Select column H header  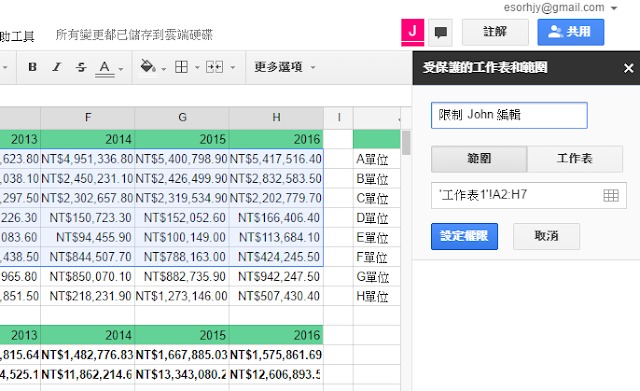pos(276,118)
